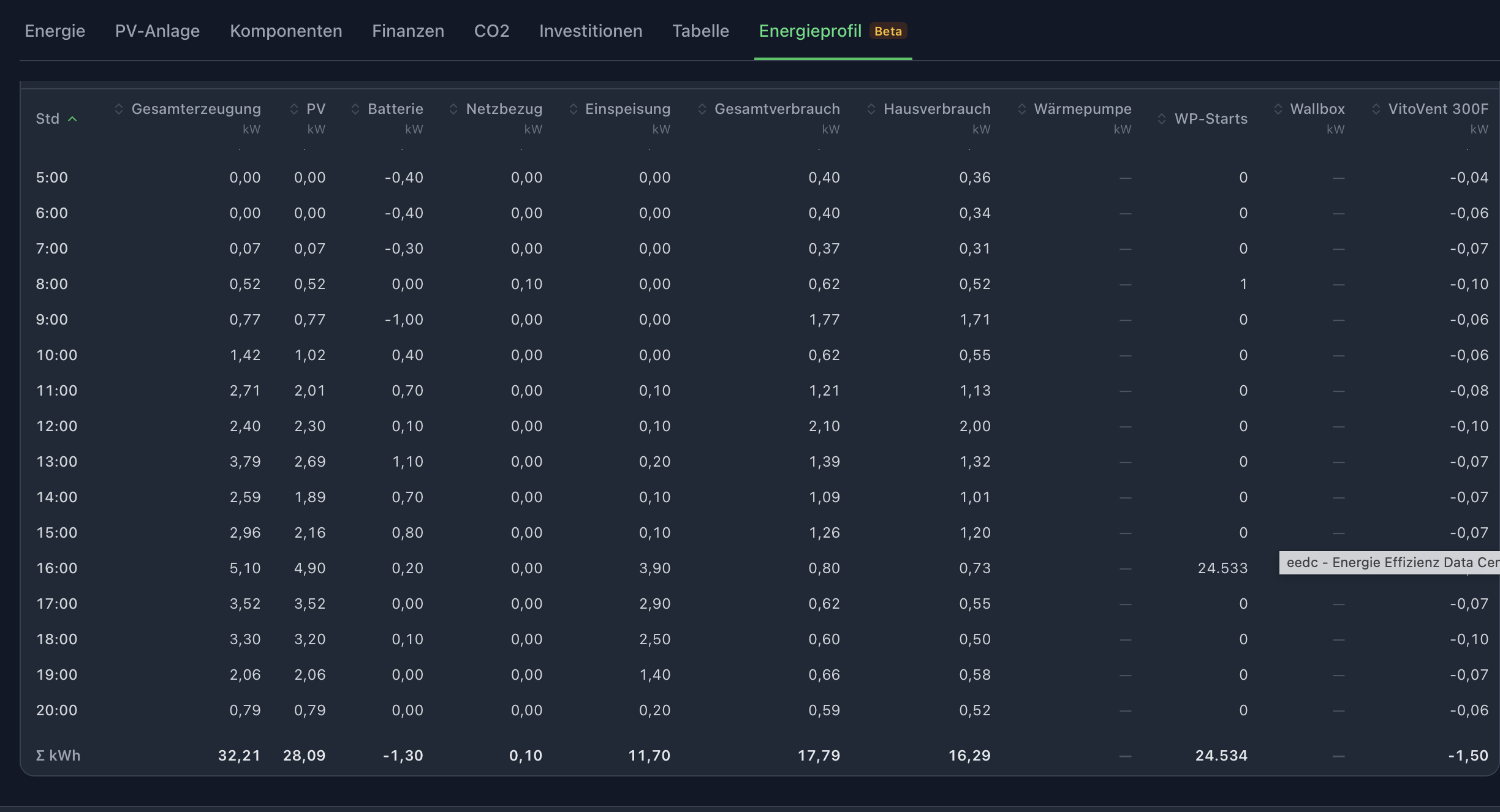1500x812 pixels.
Task: Sort by Gesamterzeugung column sort icon
Action: point(119,109)
